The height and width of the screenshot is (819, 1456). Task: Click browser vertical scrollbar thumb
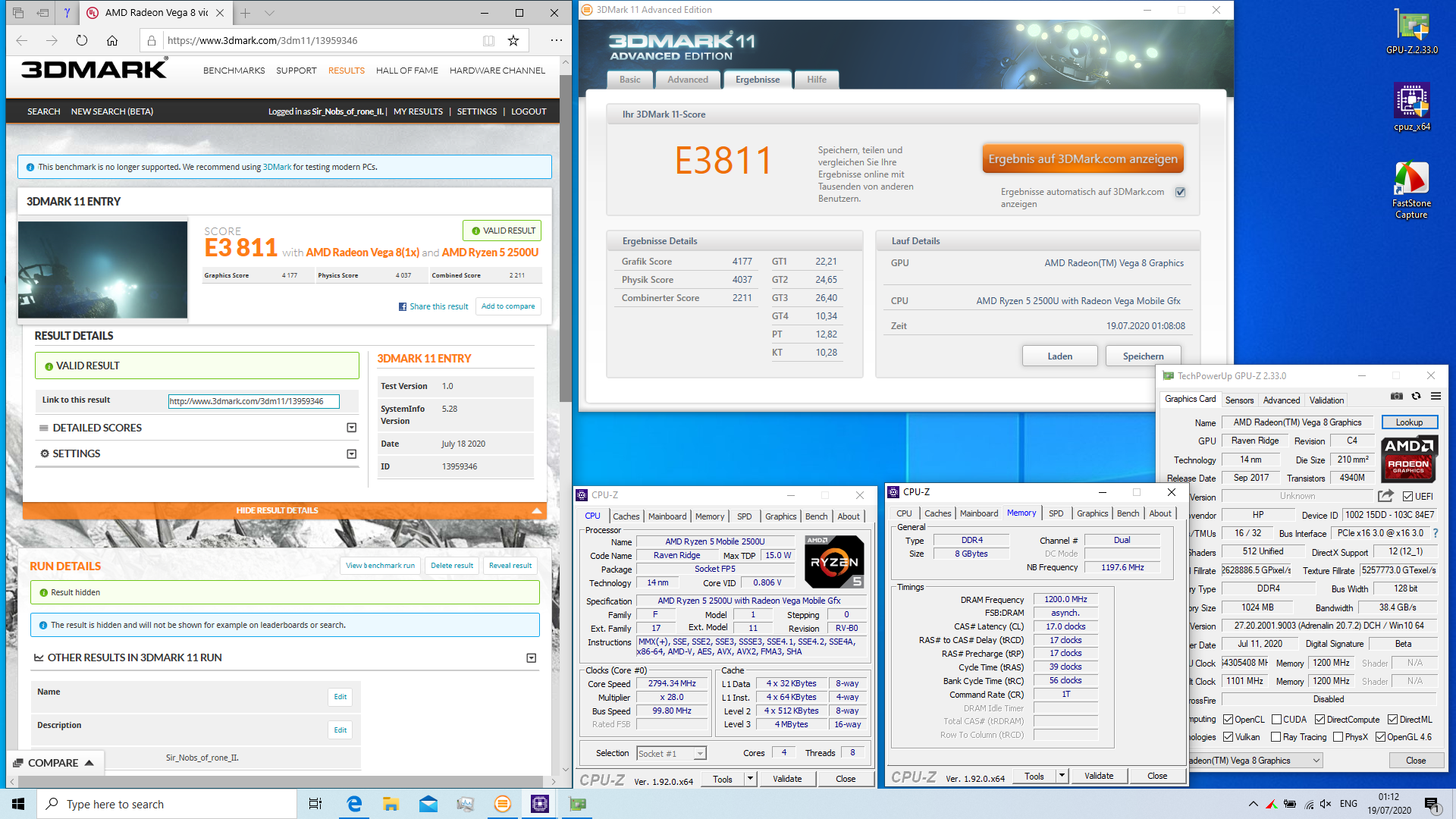tap(565, 238)
